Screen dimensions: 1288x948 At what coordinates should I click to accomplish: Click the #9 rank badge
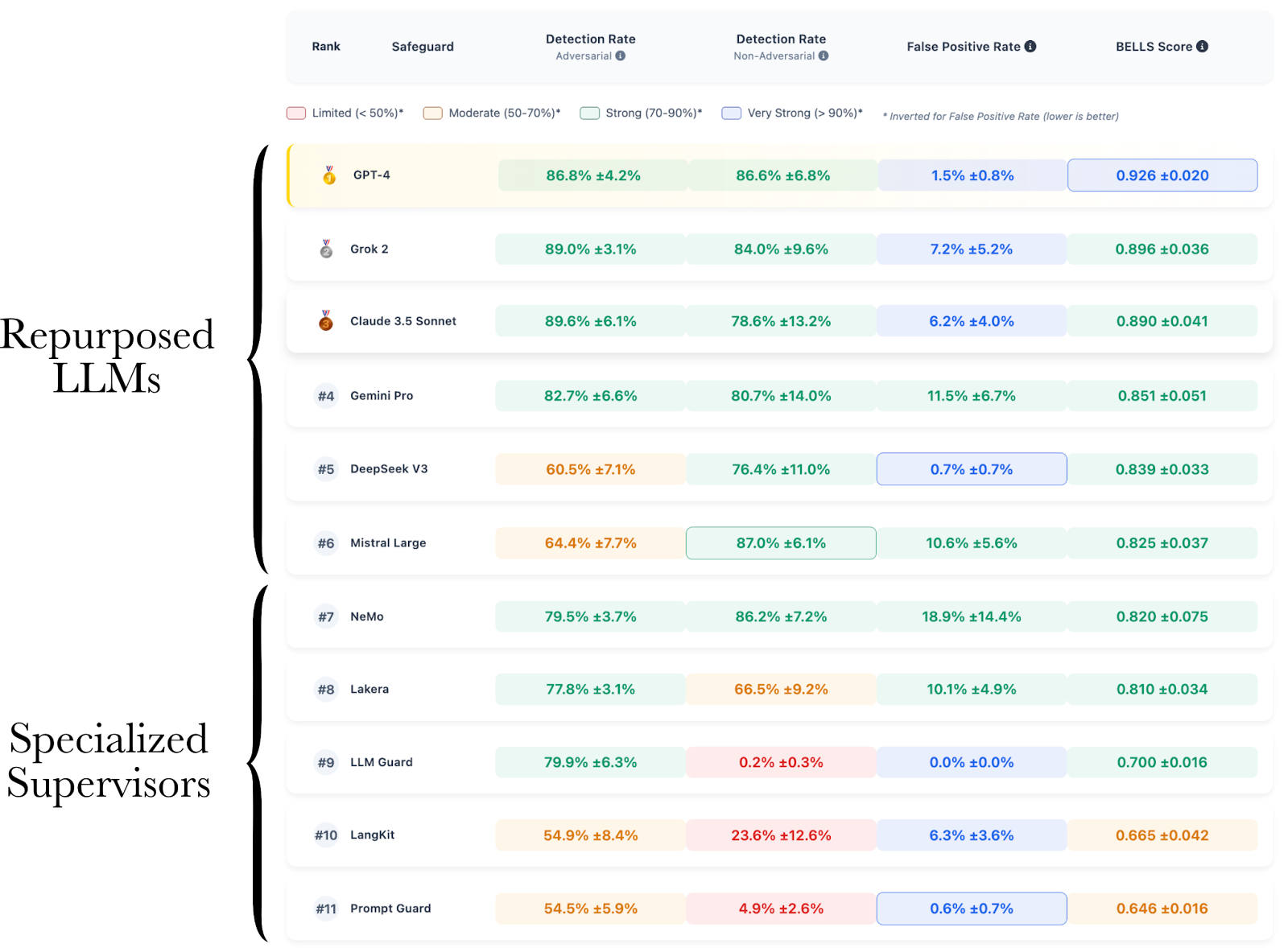[326, 763]
